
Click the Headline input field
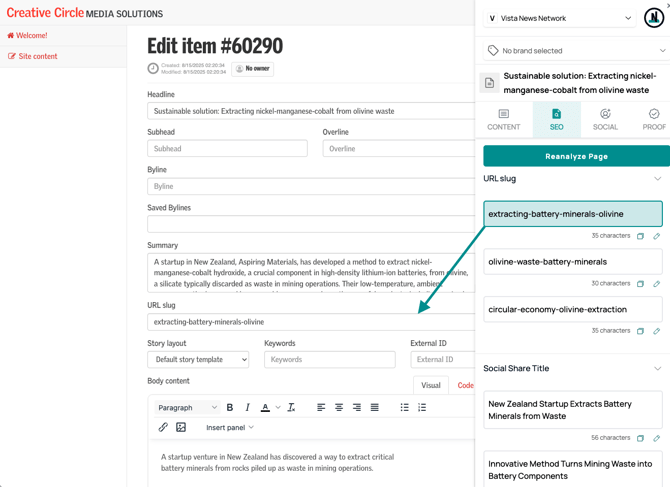tap(311, 111)
